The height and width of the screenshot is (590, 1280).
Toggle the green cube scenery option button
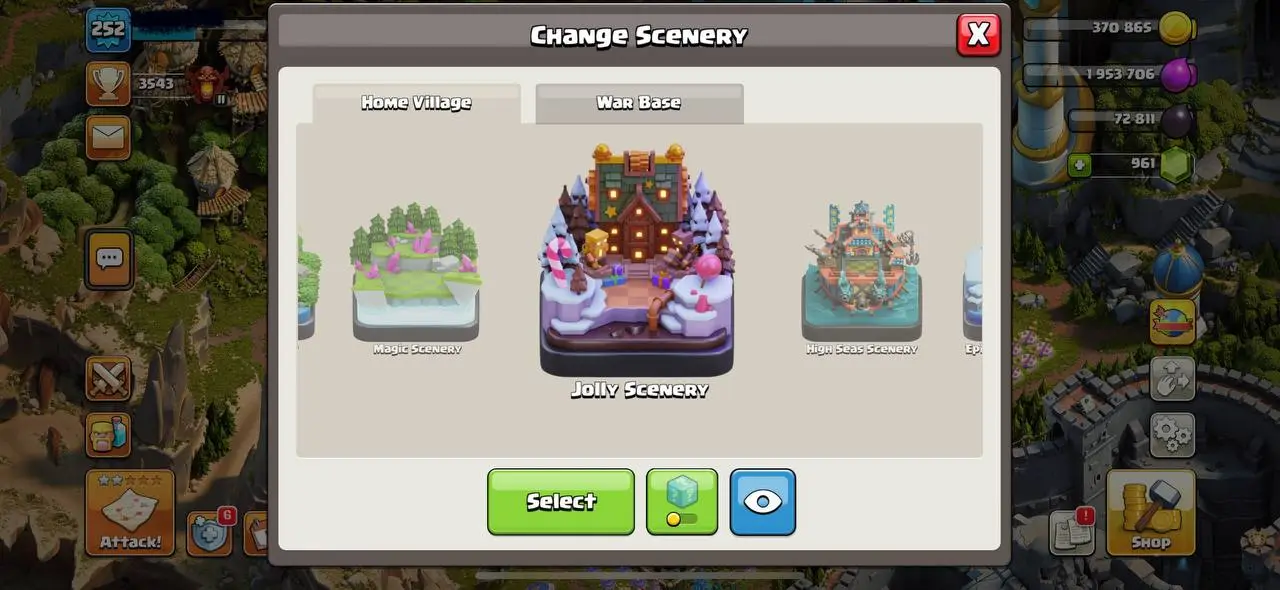click(x=682, y=501)
